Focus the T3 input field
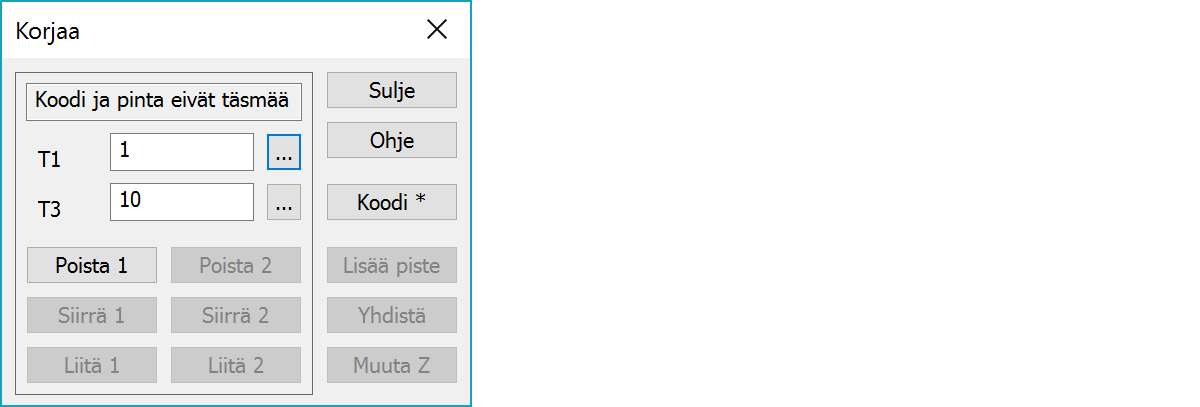Viewport: 1200px width, 407px height. coord(182,202)
